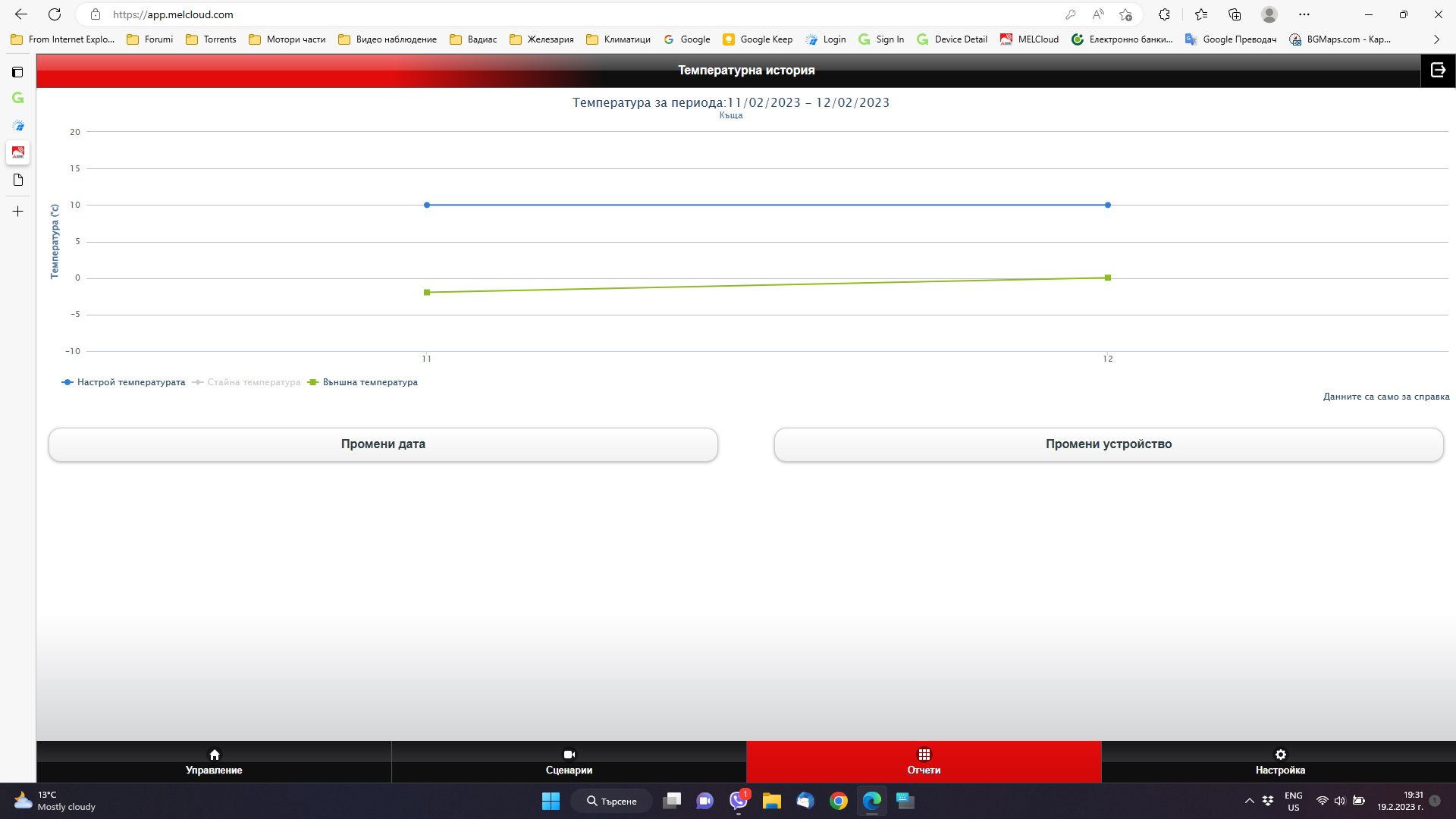Switch to the Сценарии tab
Image resolution: width=1456 pixels, height=819 pixels.
(569, 761)
